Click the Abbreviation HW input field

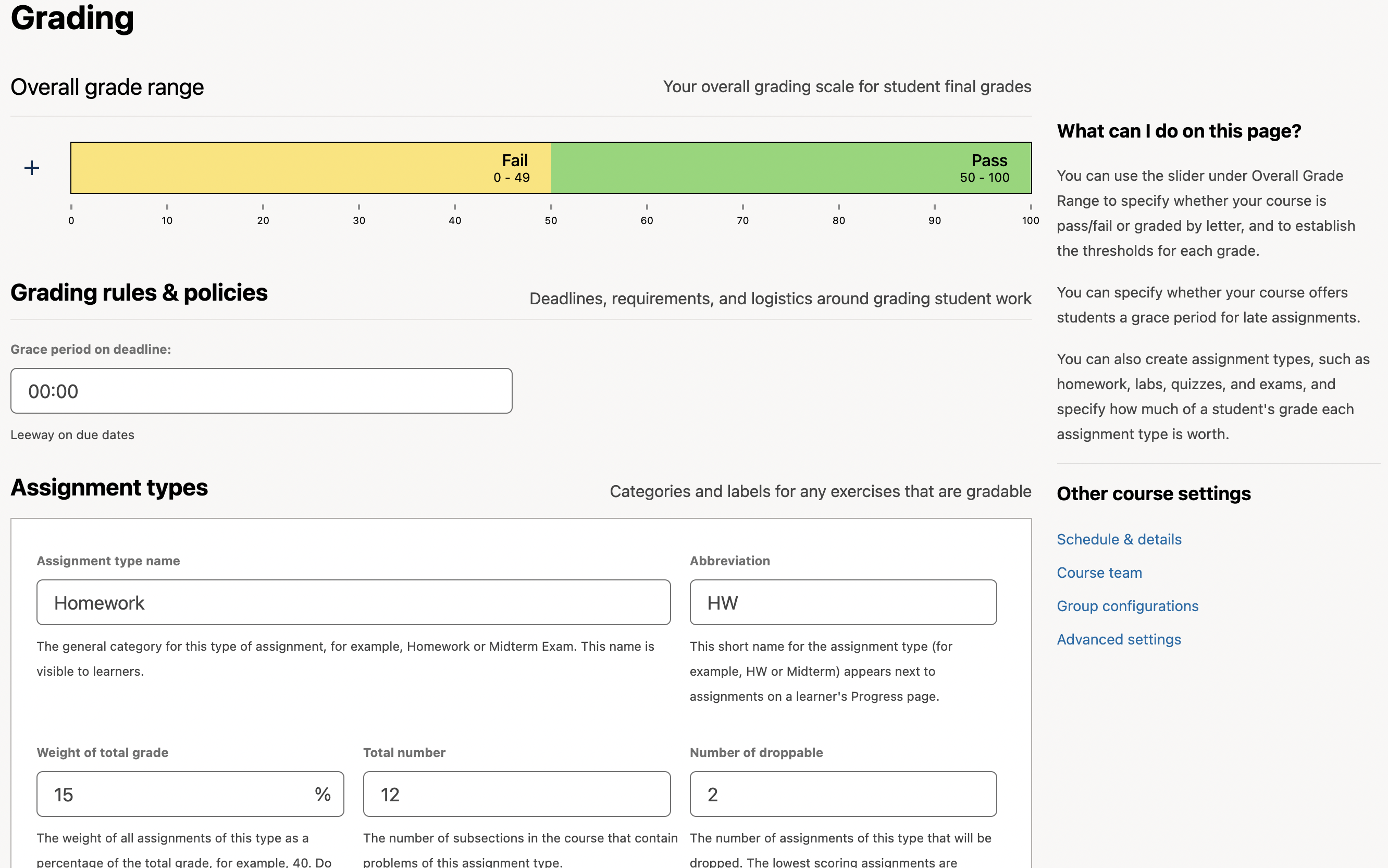pos(842,602)
